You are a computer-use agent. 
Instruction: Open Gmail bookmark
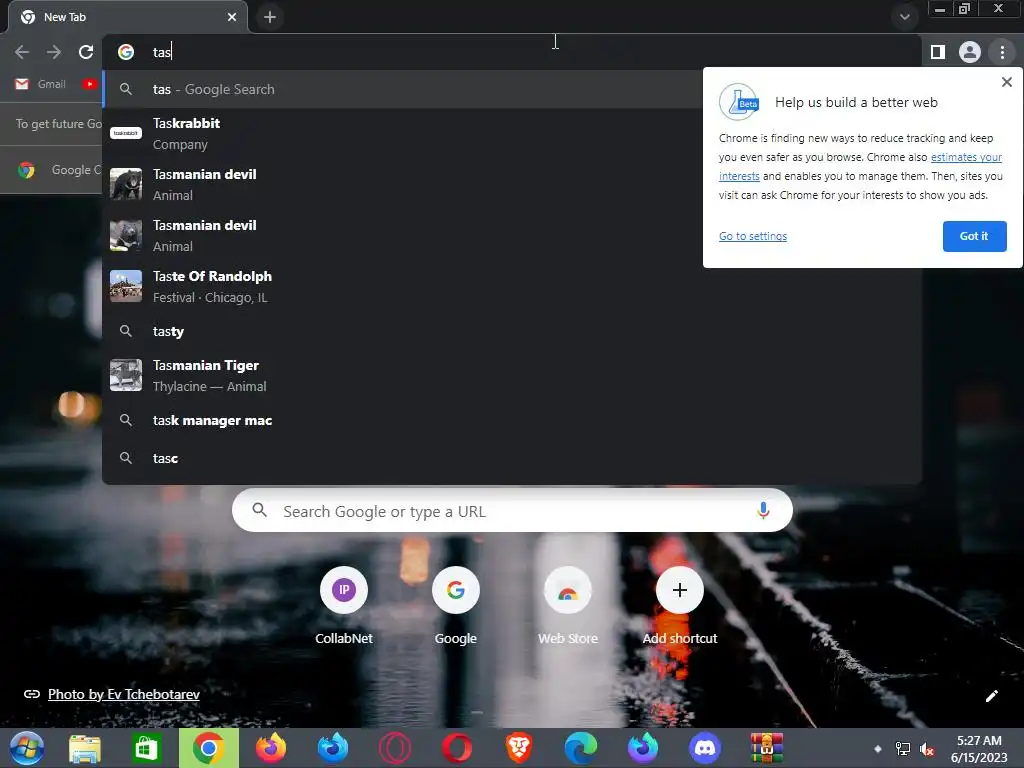tap(40, 84)
